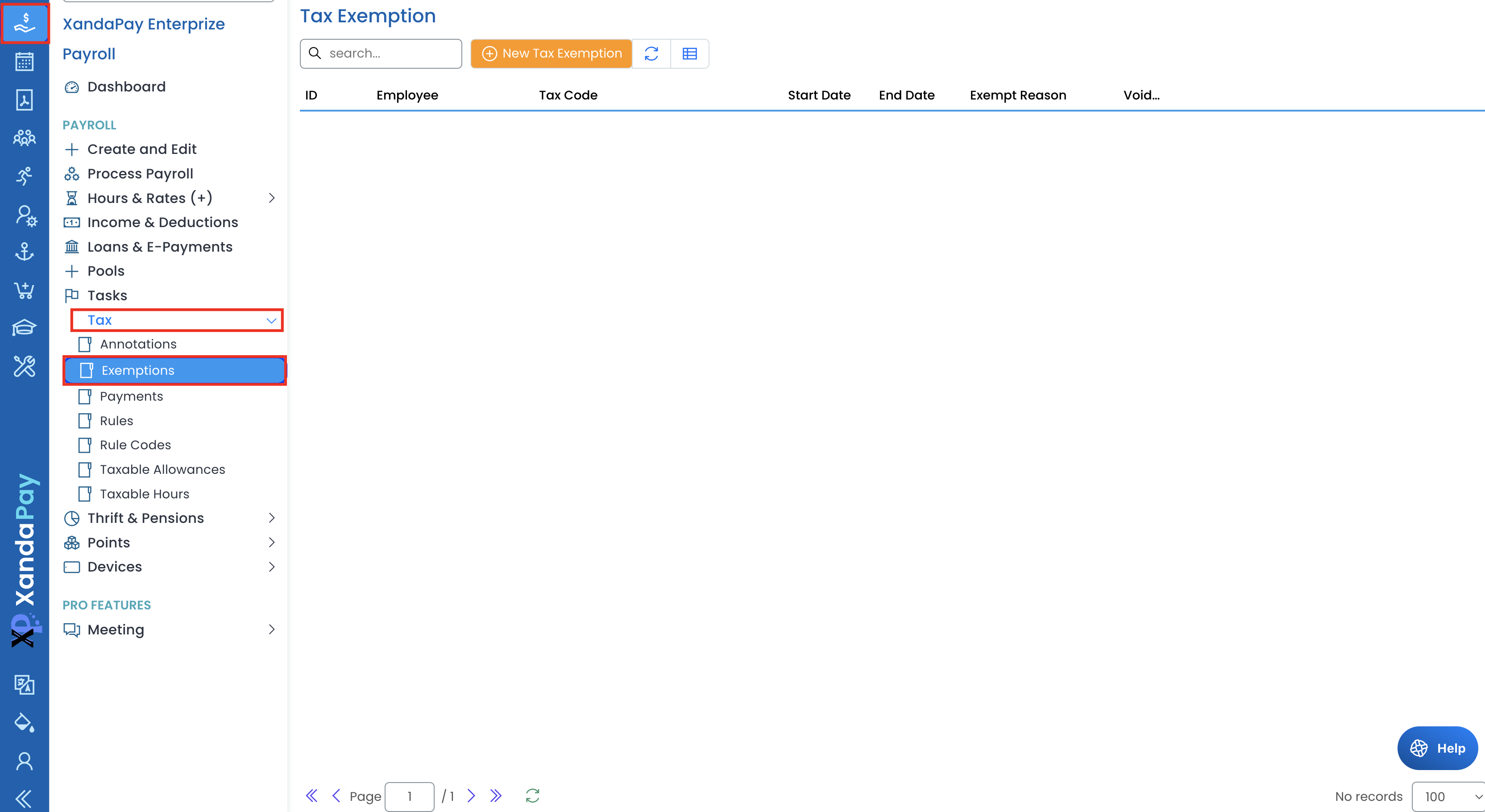Click the PDF reports sidebar icon
This screenshot has height=812, width=1485.
point(24,99)
